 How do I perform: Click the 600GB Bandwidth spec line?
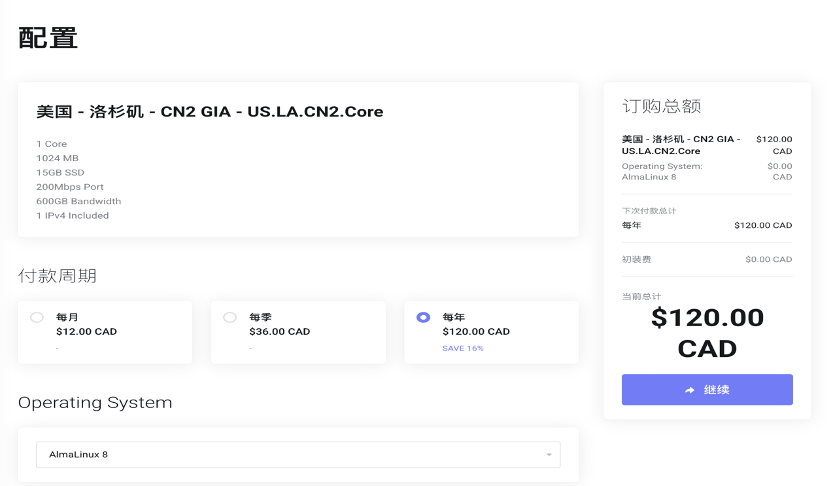tap(79, 201)
